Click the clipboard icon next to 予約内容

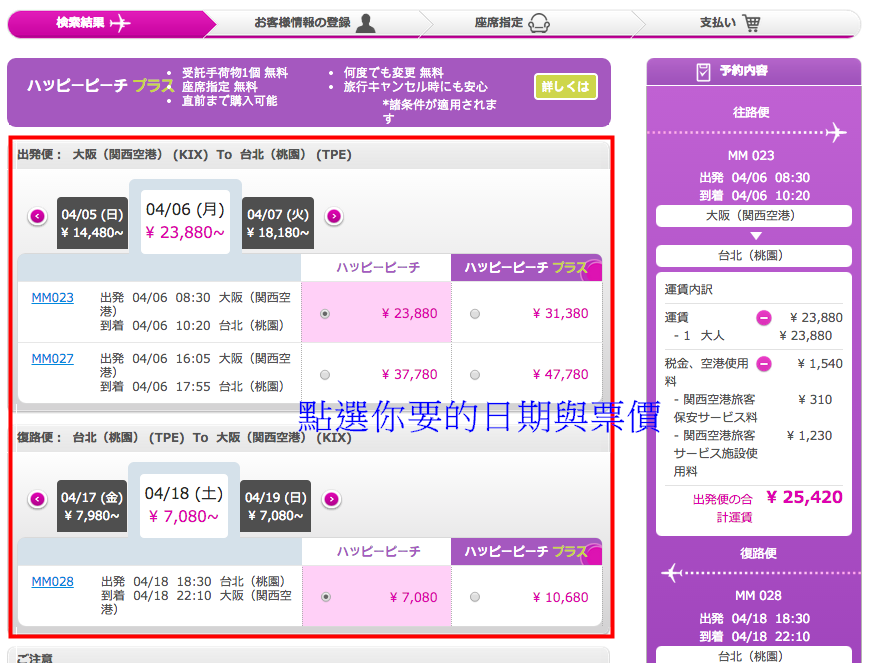[x=703, y=72]
